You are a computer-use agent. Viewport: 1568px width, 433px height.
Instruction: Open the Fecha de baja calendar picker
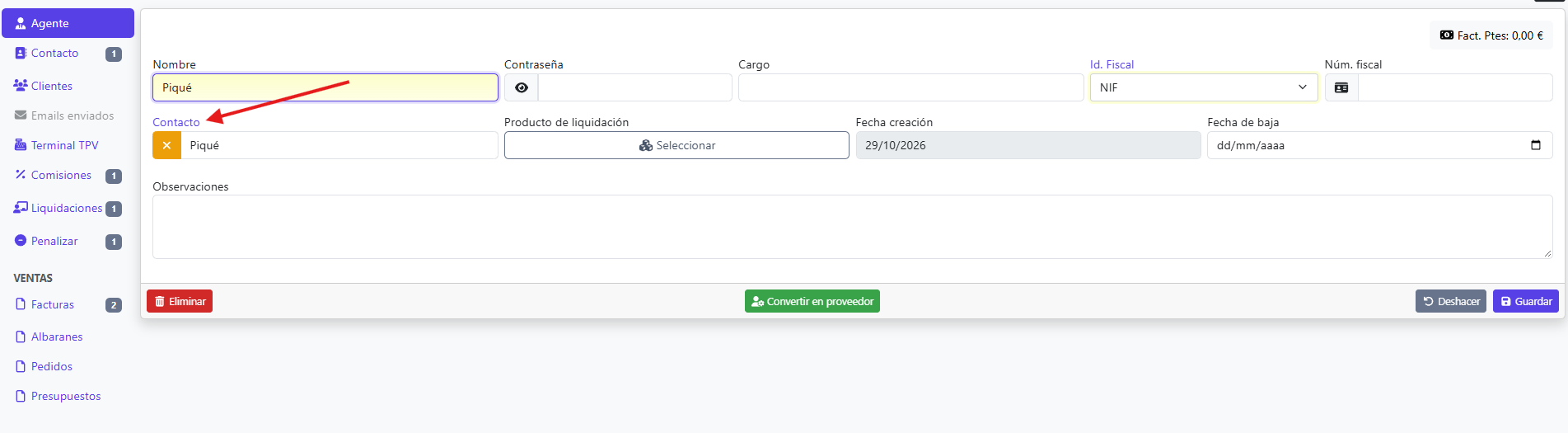pos(1535,145)
